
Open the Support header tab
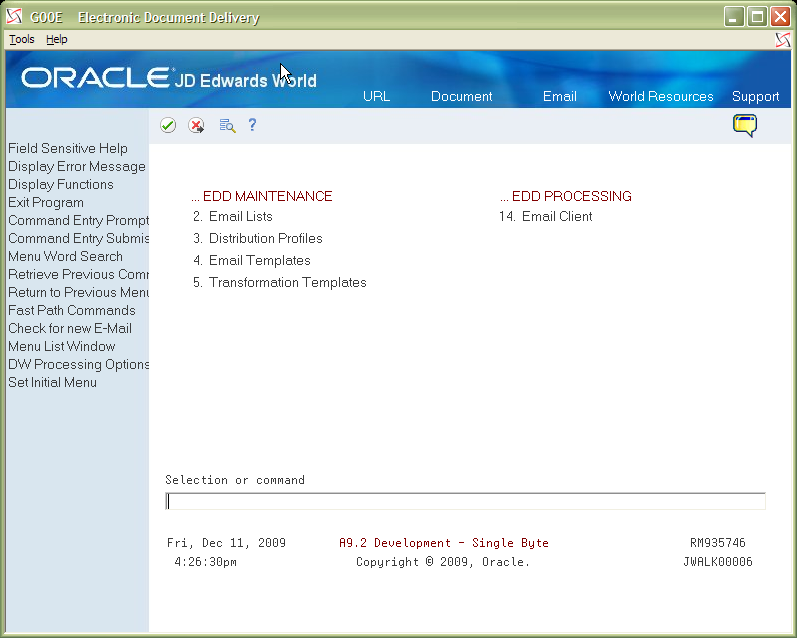[x=755, y=97]
